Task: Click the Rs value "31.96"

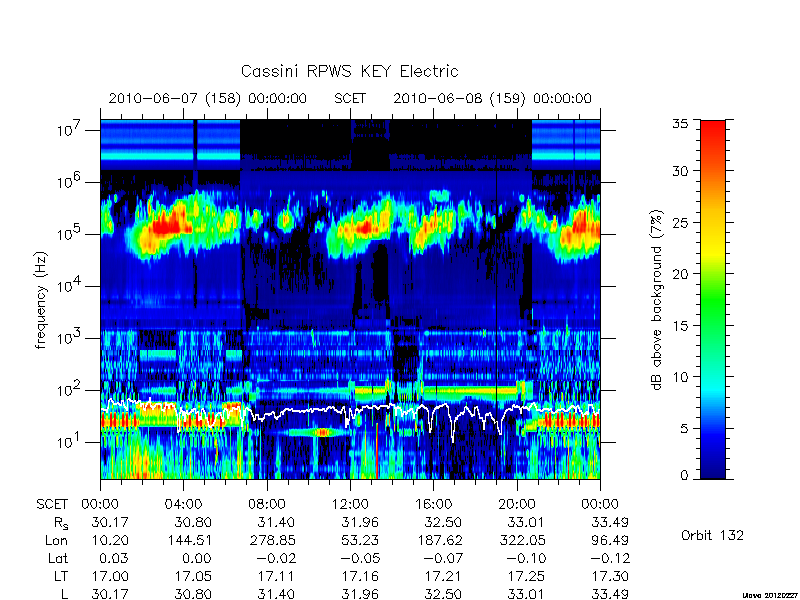Action: point(360,522)
